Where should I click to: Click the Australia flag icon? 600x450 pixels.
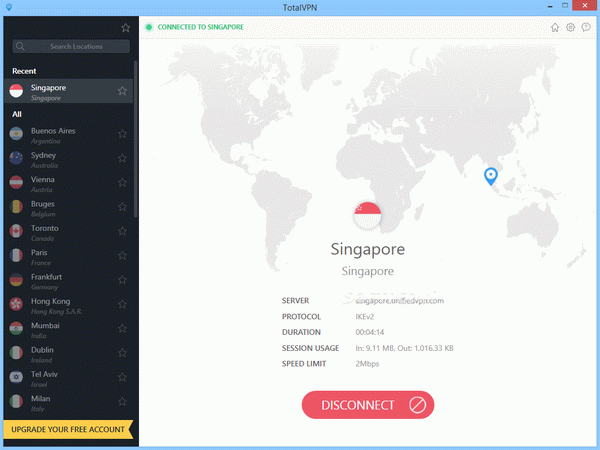16,158
